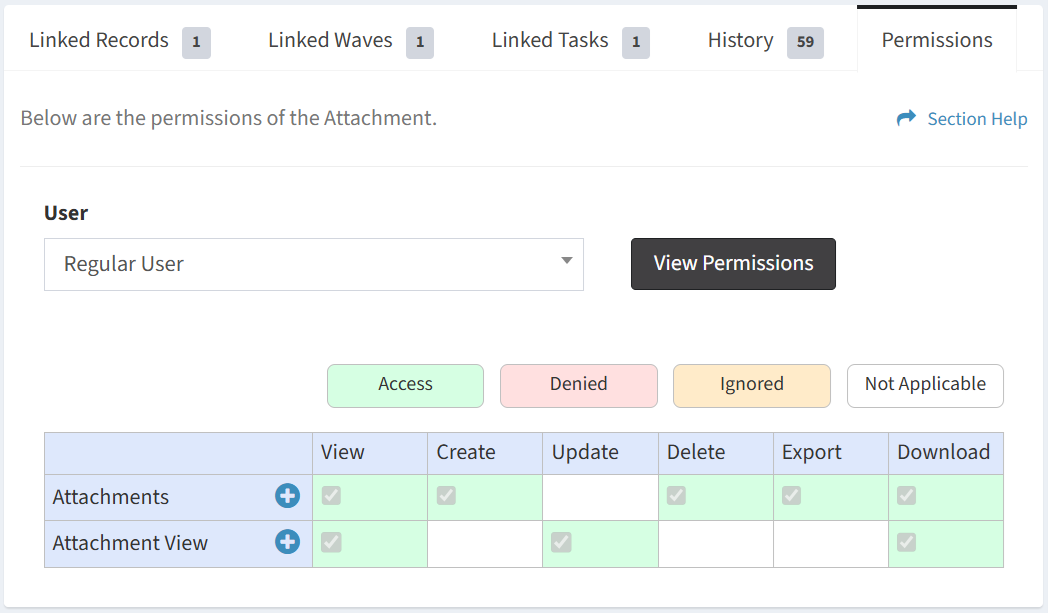Switch to the Linked Waves tab
Image resolution: width=1048 pixels, height=613 pixels.
tap(350, 41)
